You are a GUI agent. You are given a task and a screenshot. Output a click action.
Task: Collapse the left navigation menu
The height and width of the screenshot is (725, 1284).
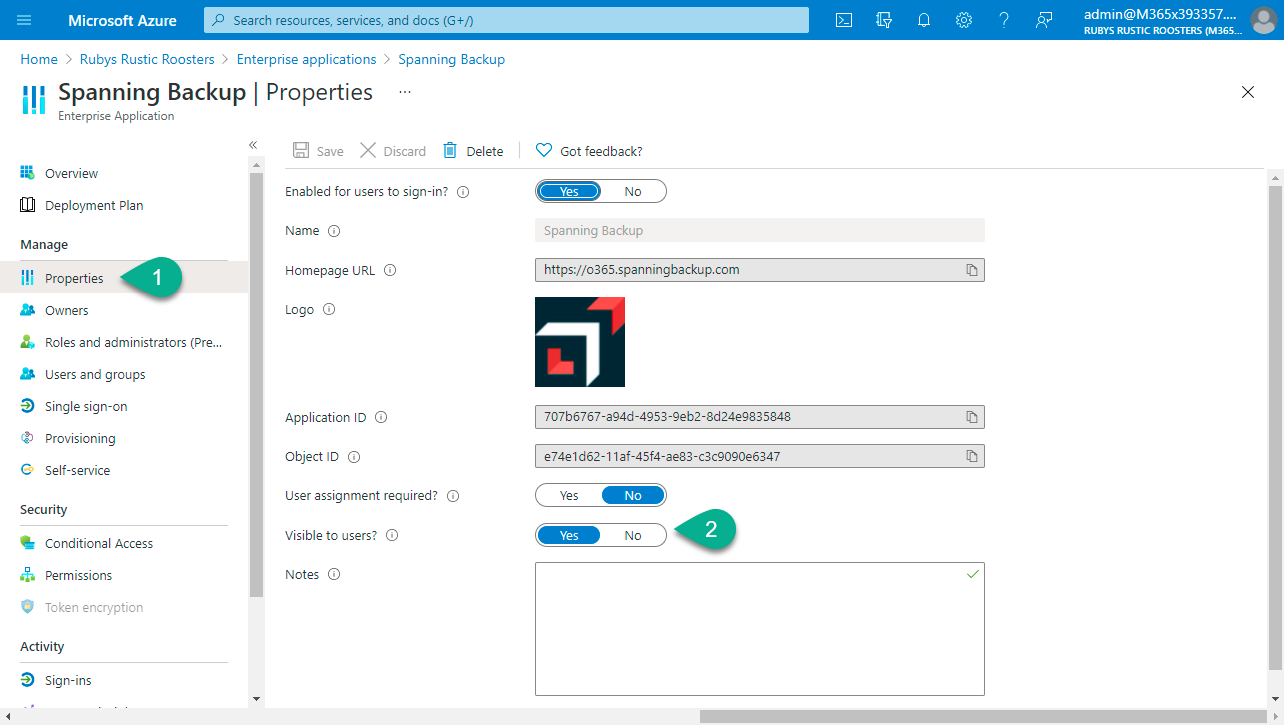click(253, 145)
